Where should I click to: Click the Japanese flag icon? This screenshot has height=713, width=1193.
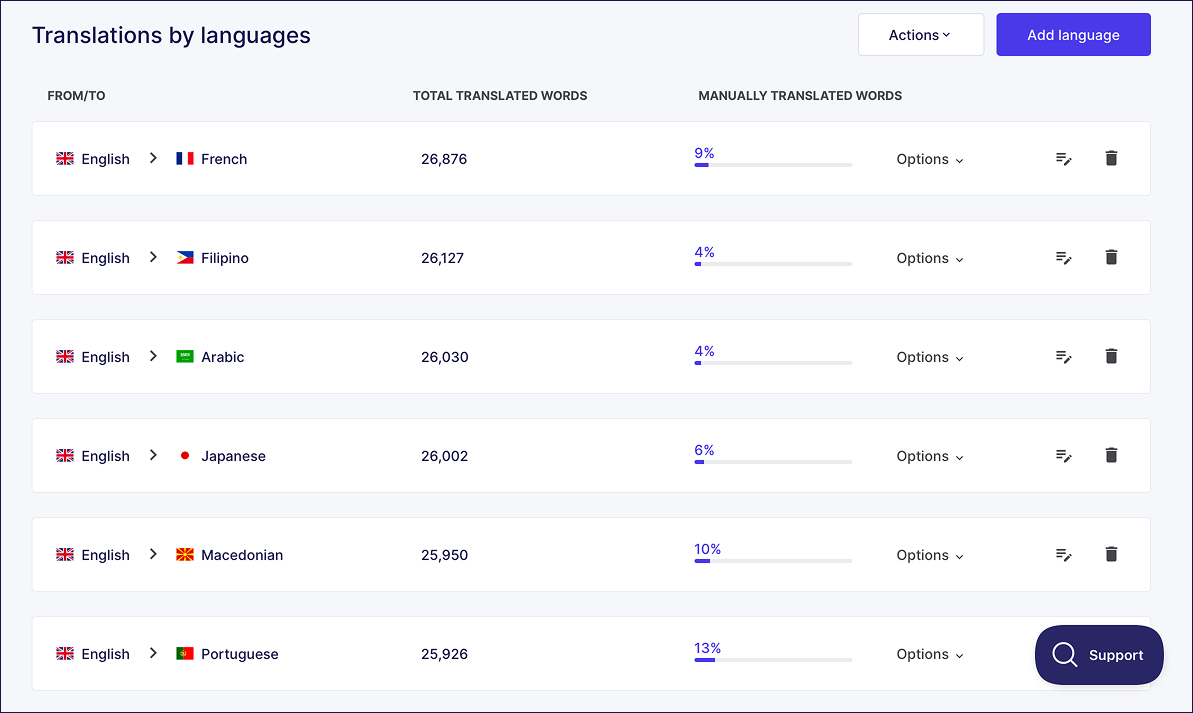coord(184,455)
